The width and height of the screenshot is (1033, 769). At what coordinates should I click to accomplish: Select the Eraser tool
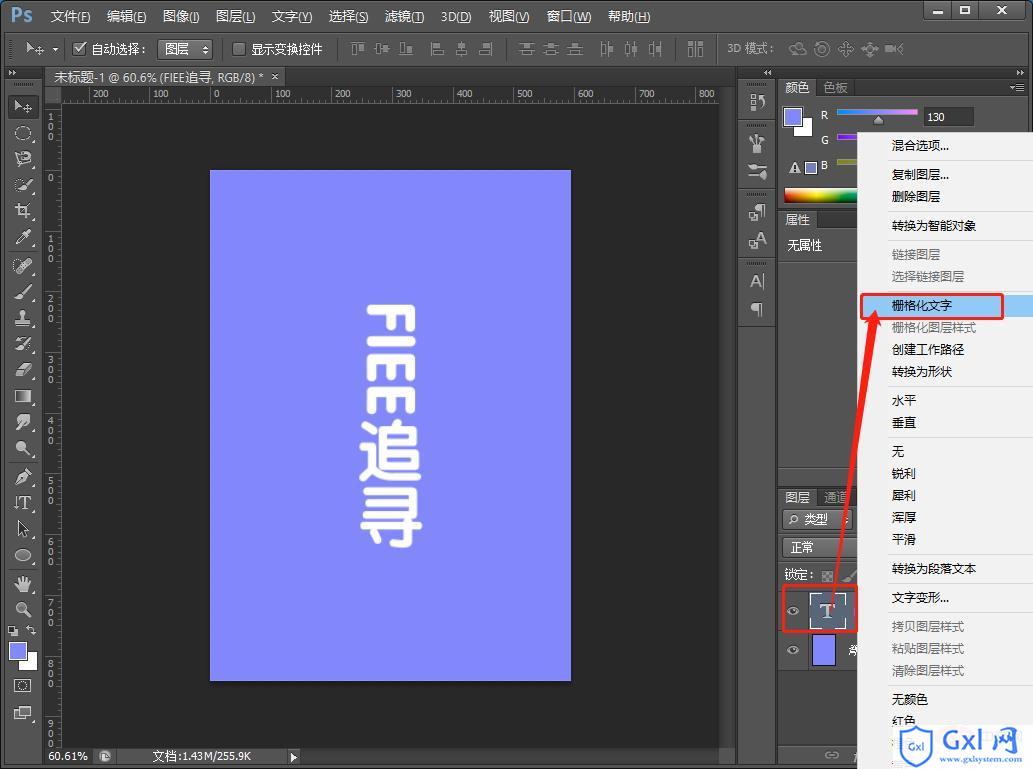coord(23,370)
